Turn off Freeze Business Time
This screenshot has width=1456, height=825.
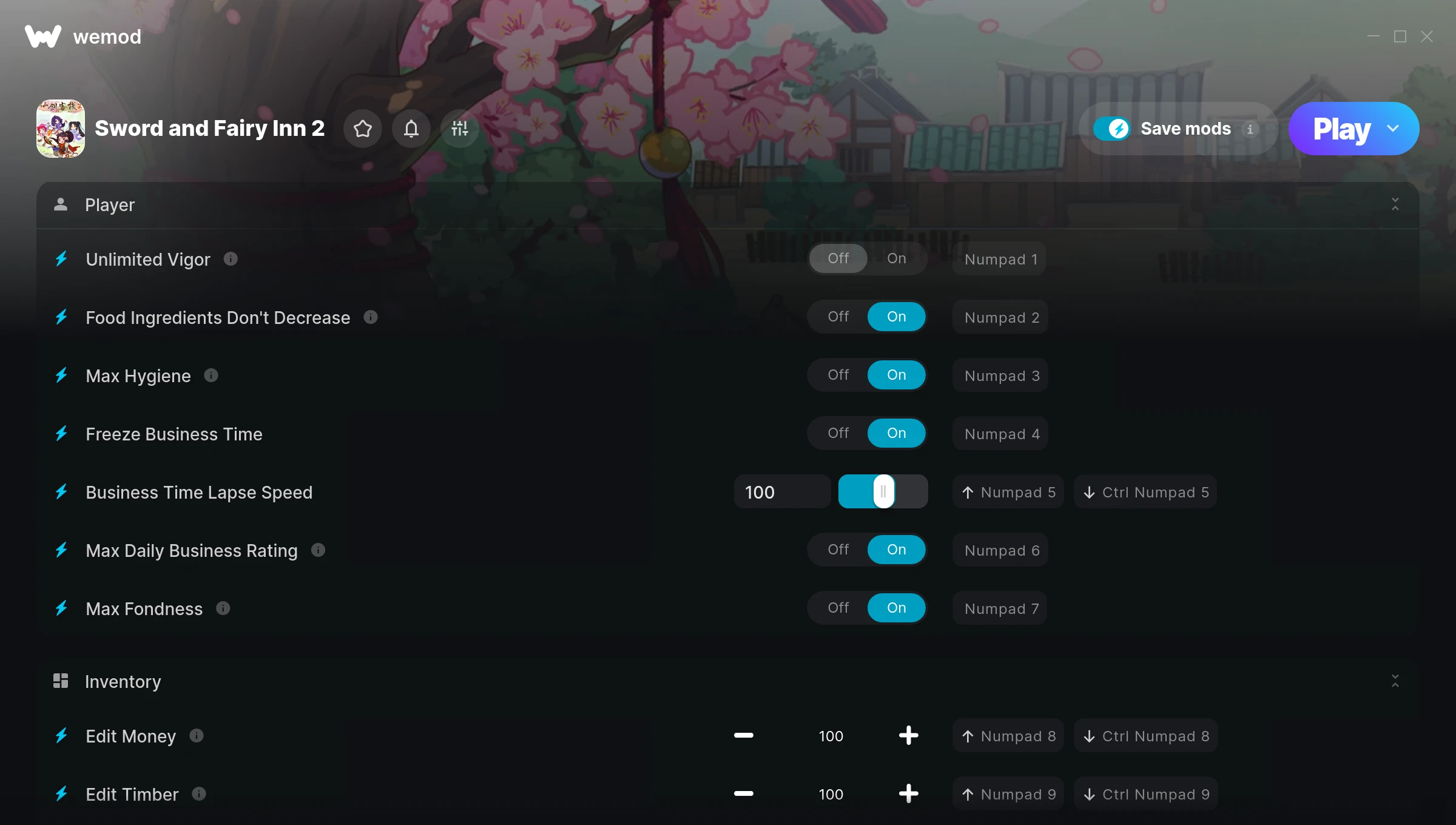pyautogui.click(x=838, y=433)
